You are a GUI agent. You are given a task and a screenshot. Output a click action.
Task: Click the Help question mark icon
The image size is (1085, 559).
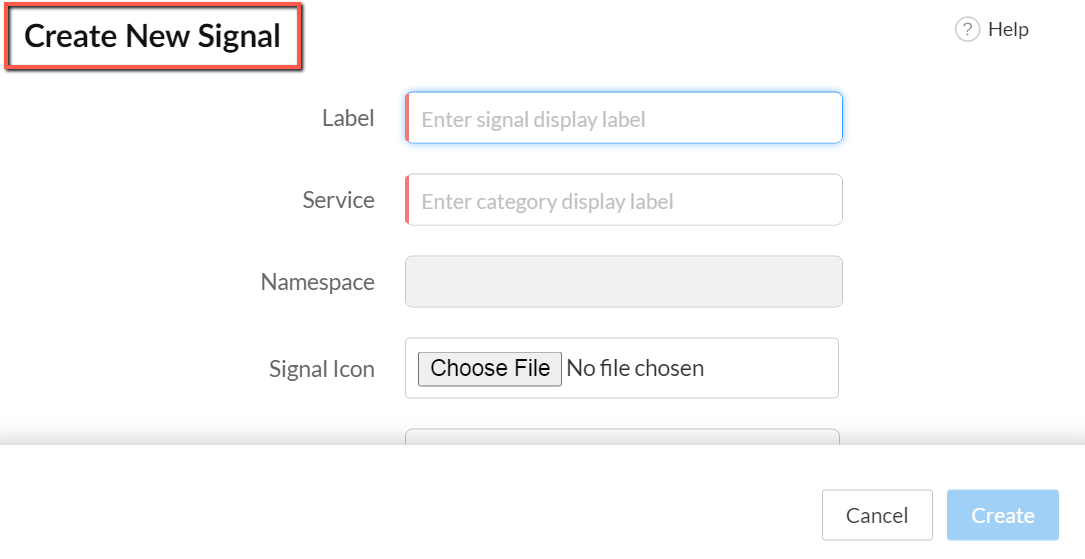point(967,30)
